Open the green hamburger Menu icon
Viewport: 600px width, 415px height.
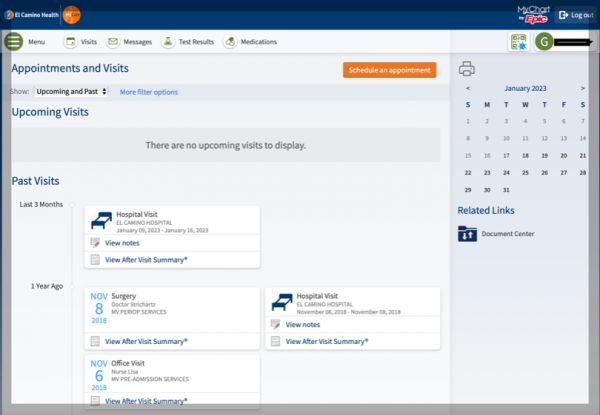coord(14,41)
